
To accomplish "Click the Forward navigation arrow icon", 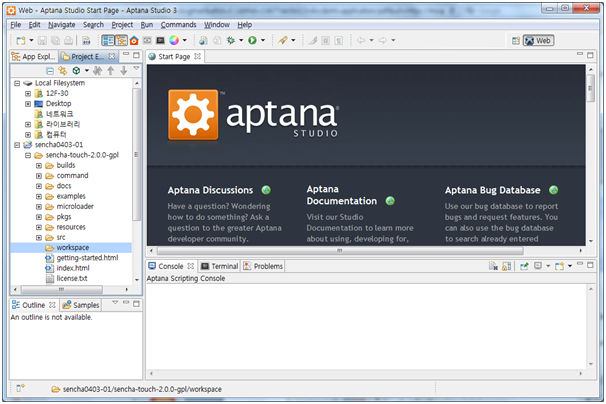I will (383, 40).
